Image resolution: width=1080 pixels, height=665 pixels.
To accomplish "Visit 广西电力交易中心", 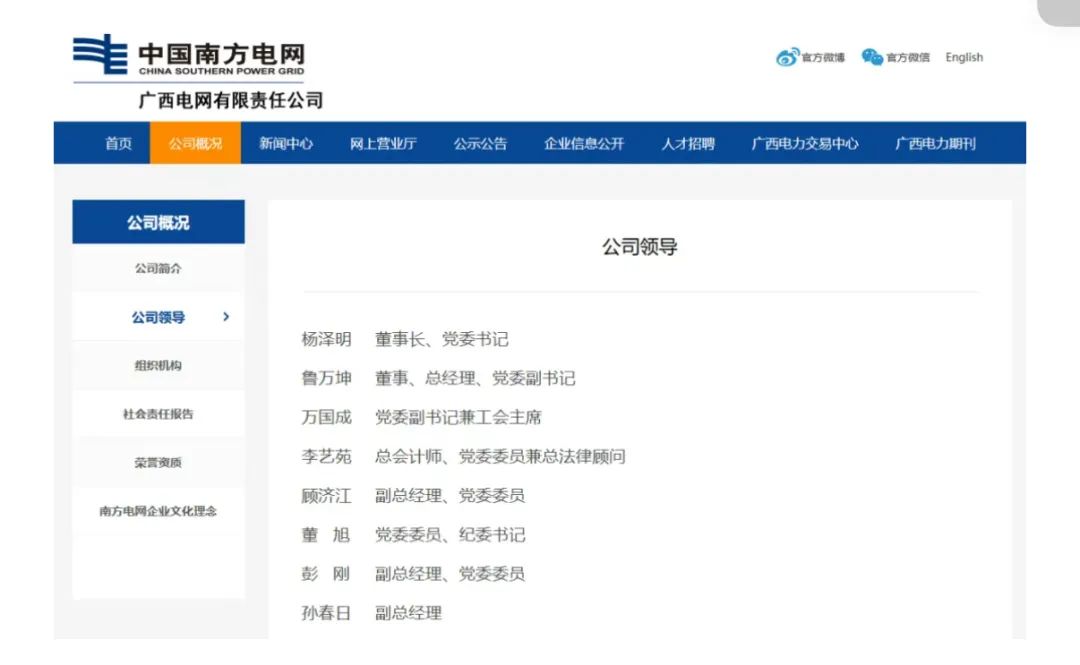I will click(x=805, y=143).
